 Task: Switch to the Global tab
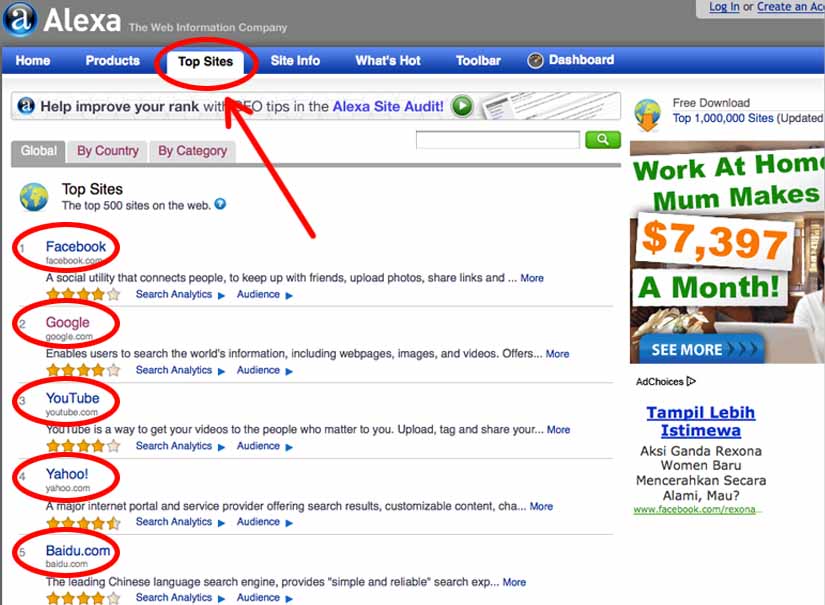[x=38, y=151]
